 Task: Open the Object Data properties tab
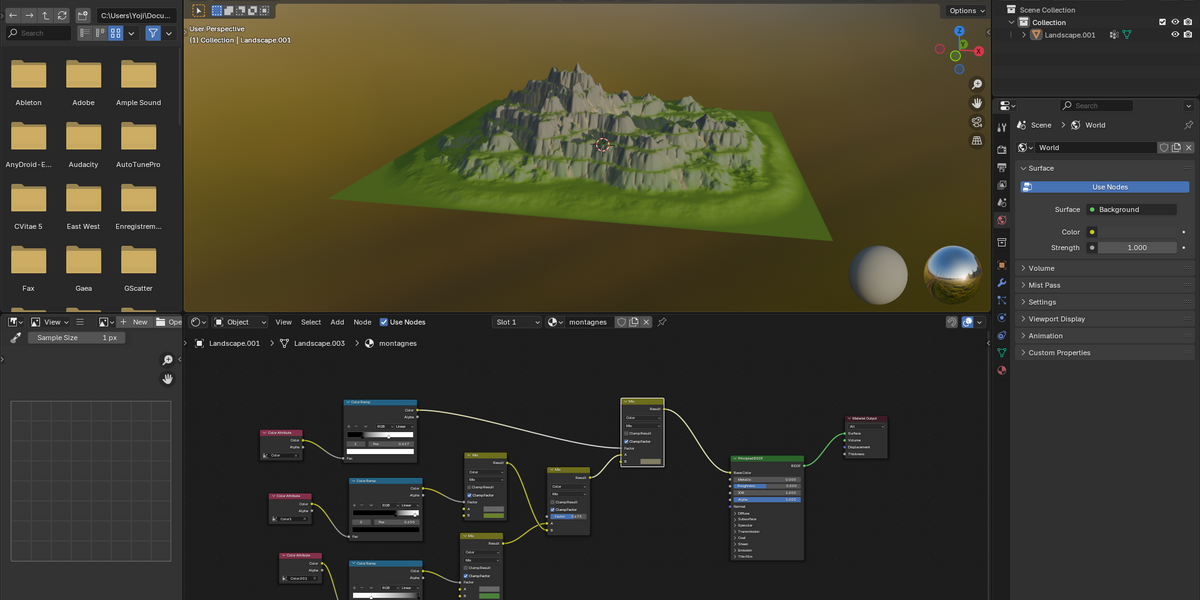pos(1001,352)
